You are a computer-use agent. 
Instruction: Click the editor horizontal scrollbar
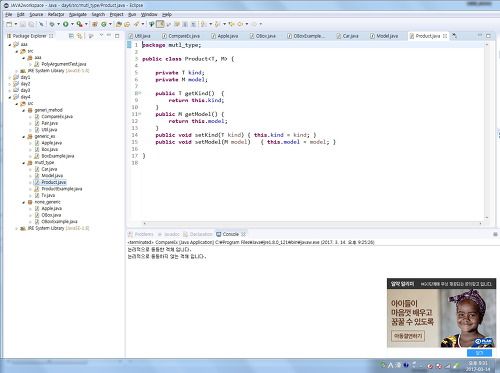click(312, 223)
